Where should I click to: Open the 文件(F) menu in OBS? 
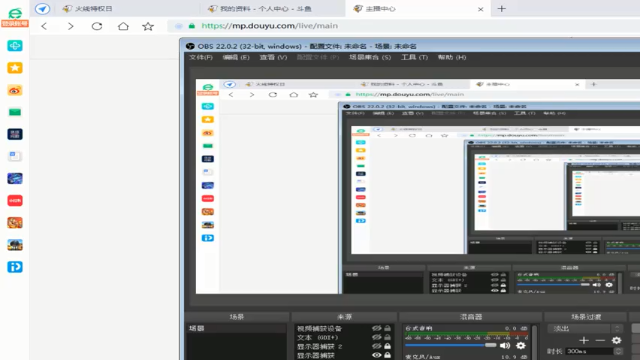[201, 58]
